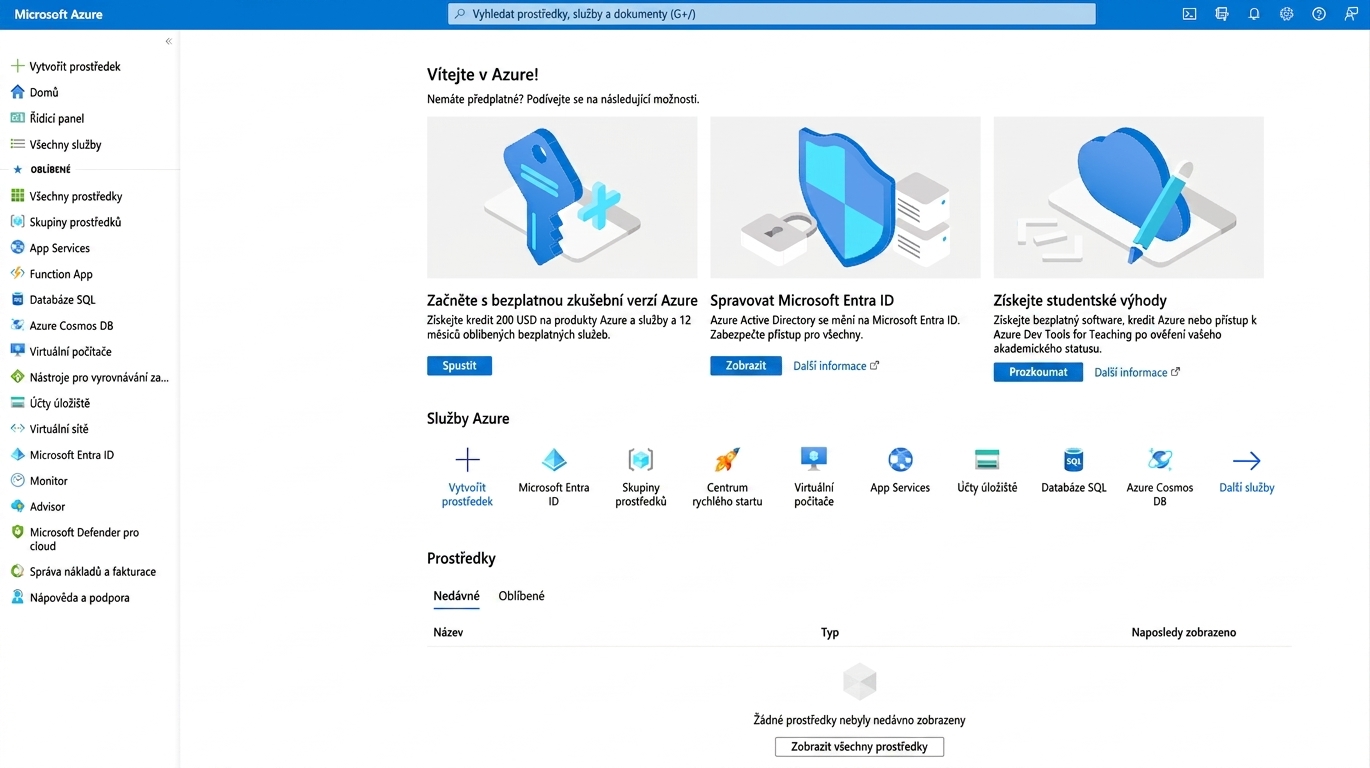Image resolution: width=1370 pixels, height=768 pixels.
Task: Open Další informace link for Entra ID
Action: [836, 366]
